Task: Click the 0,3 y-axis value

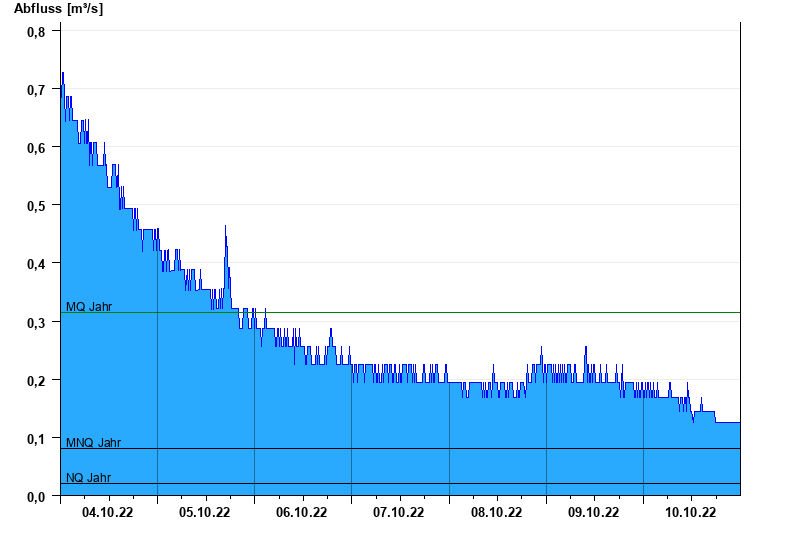Action: (x=36, y=323)
